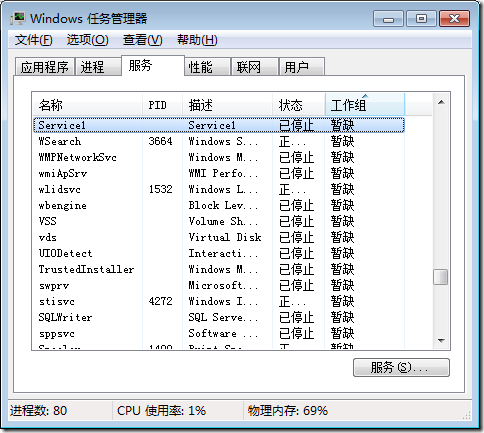This screenshot has height=433, width=484.
Task: Sort services by 描述 column header
Action: [x=227, y=105]
